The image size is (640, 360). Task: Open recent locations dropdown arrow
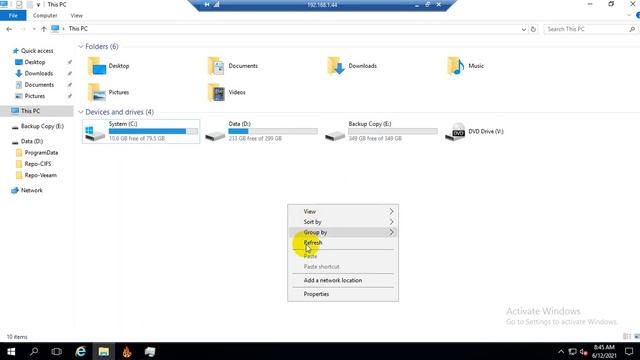[34, 29]
